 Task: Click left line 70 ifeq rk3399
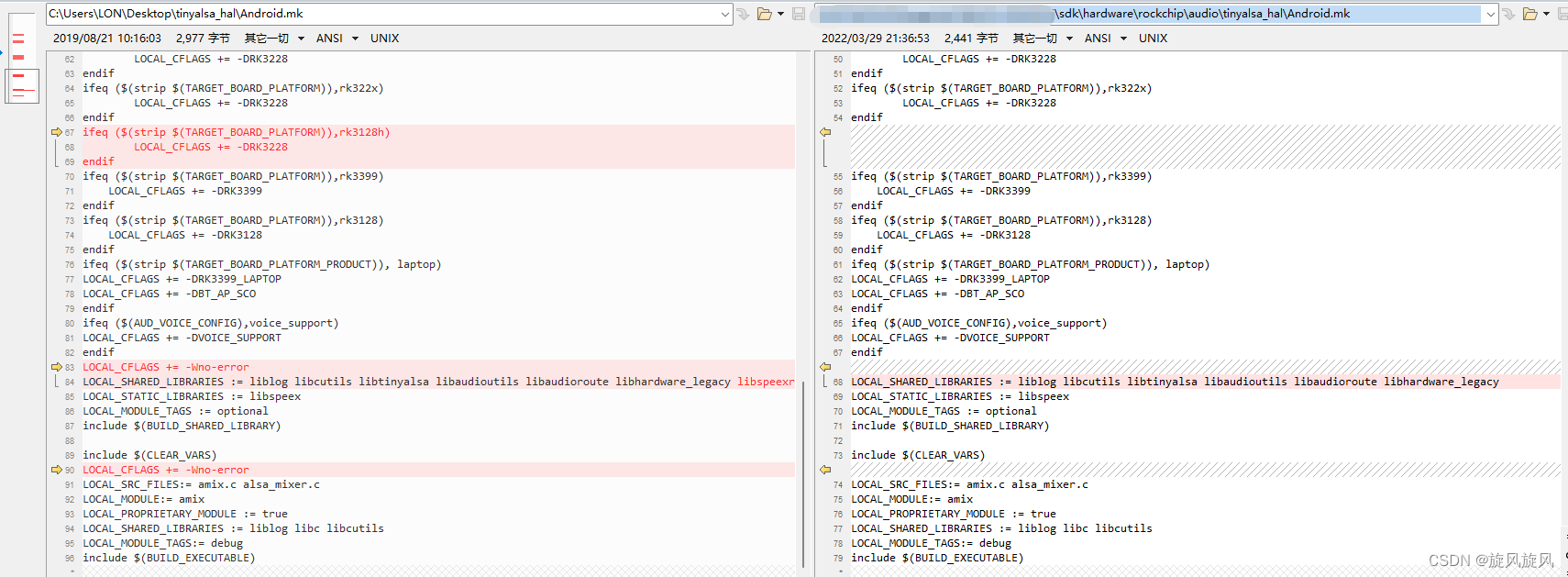pos(233,176)
